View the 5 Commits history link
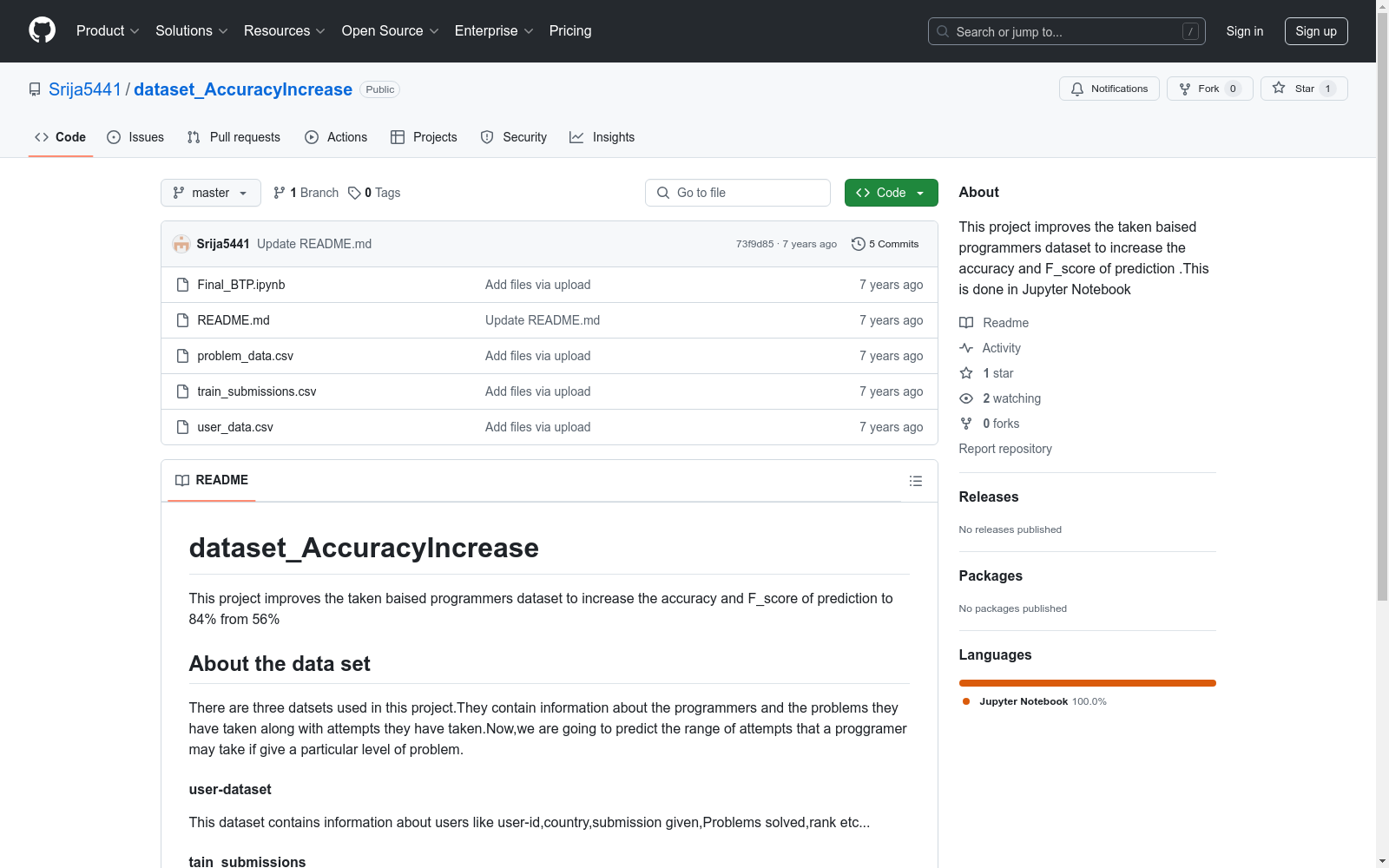The height and width of the screenshot is (868, 1389). pos(885,244)
